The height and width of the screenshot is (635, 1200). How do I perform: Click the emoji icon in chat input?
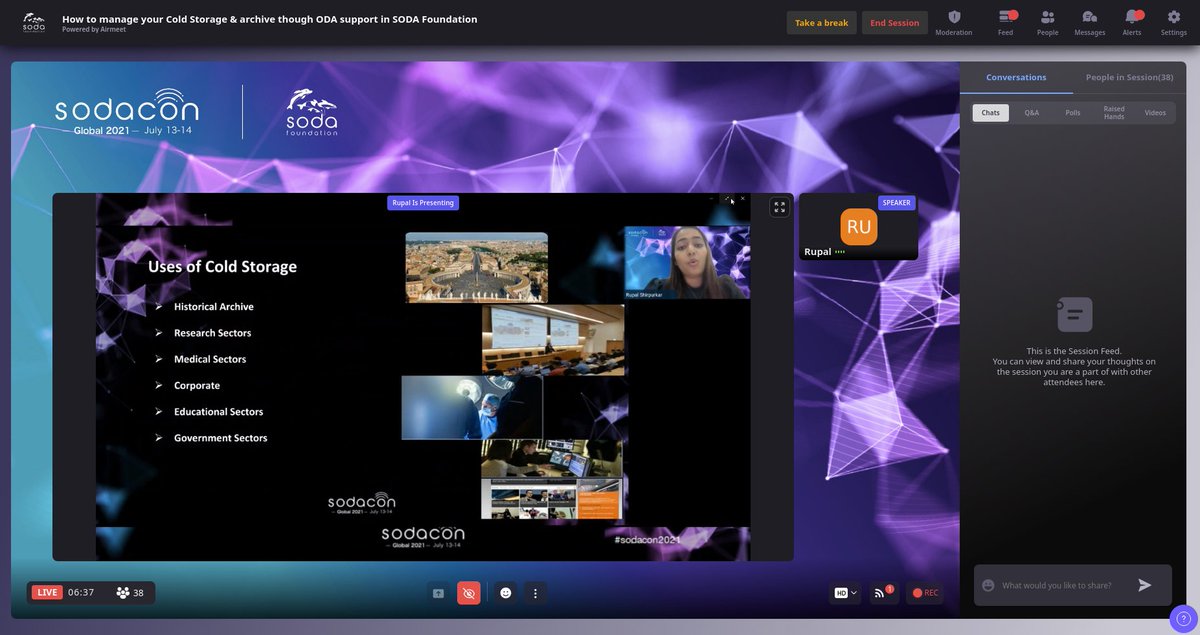click(988, 585)
